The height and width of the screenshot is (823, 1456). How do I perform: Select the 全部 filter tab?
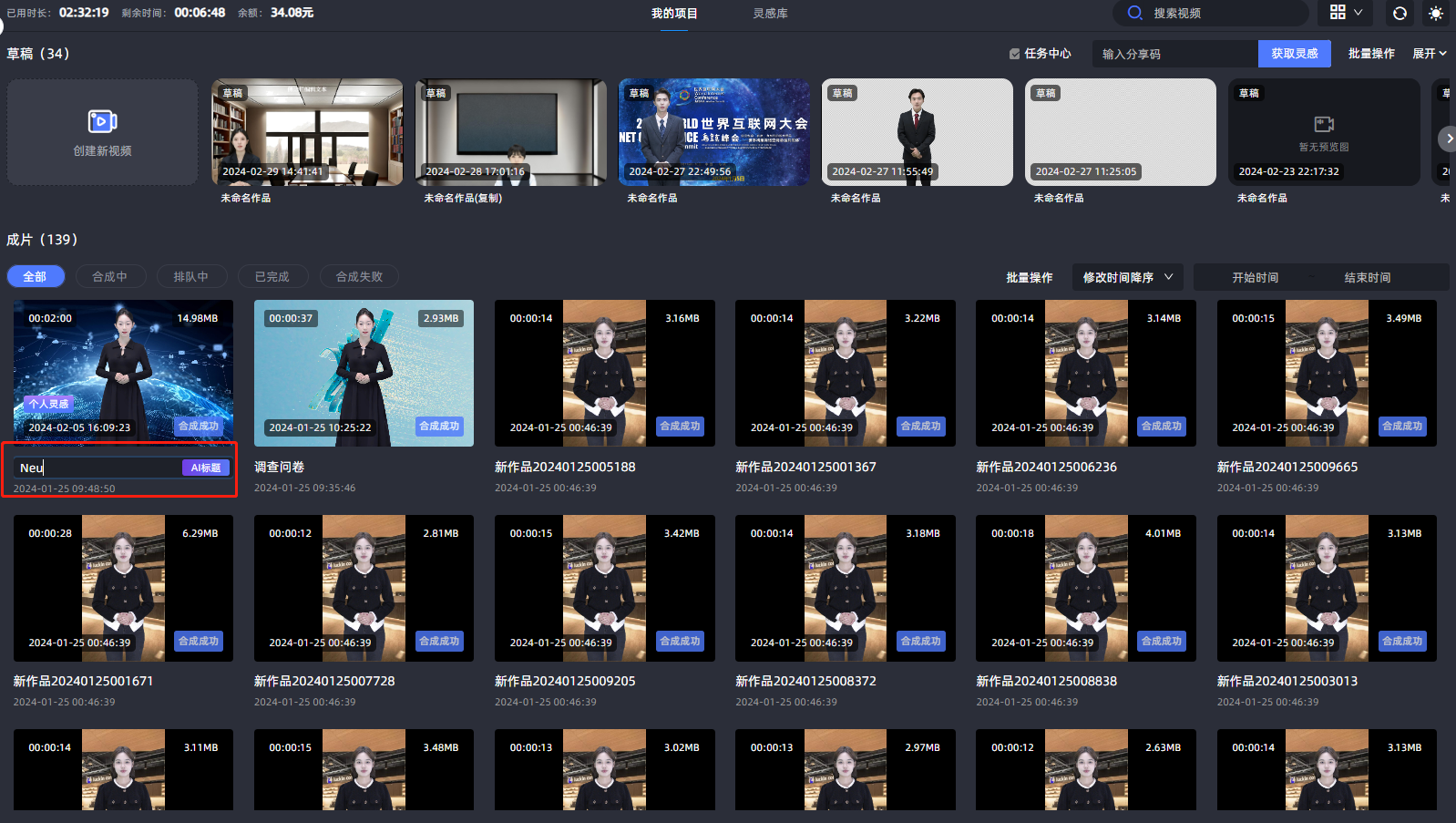click(36, 276)
